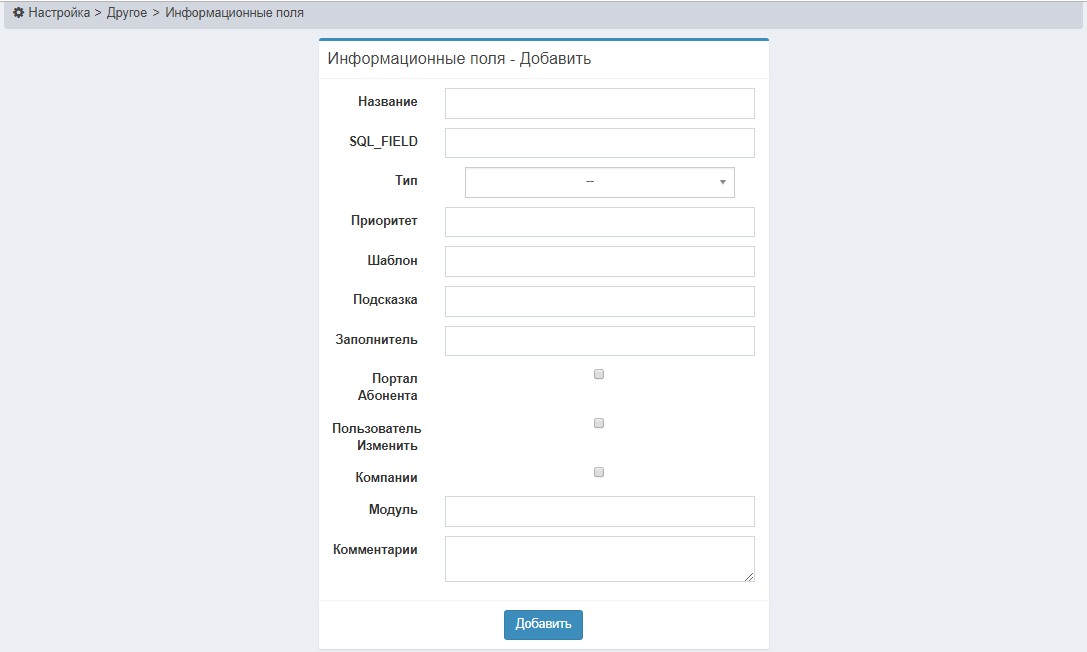The width and height of the screenshot is (1087, 652).
Task: Open the Тип dropdown list
Action: pyautogui.click(x=589, y=182)
